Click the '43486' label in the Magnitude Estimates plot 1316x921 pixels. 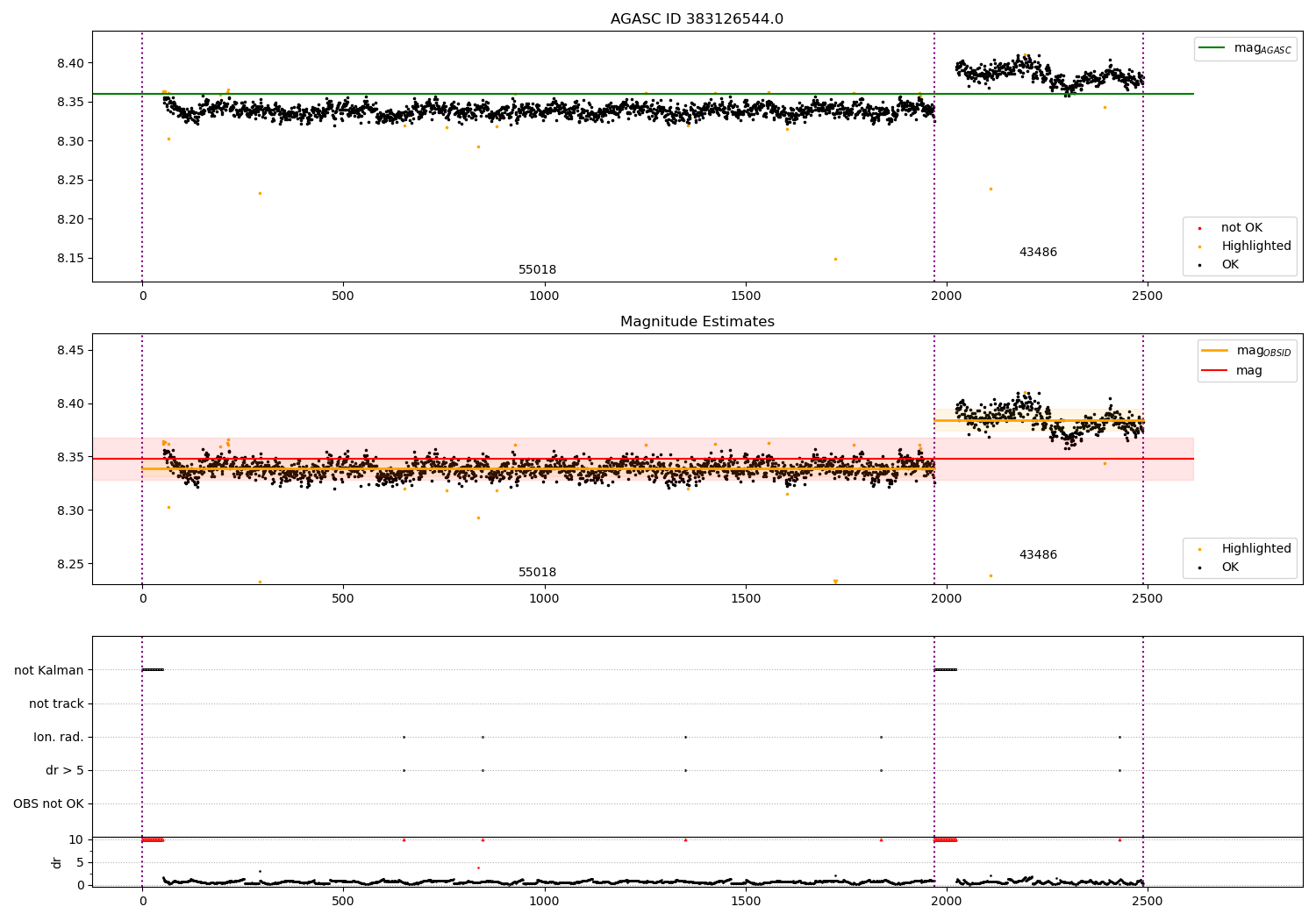[x=1038, y=555]
